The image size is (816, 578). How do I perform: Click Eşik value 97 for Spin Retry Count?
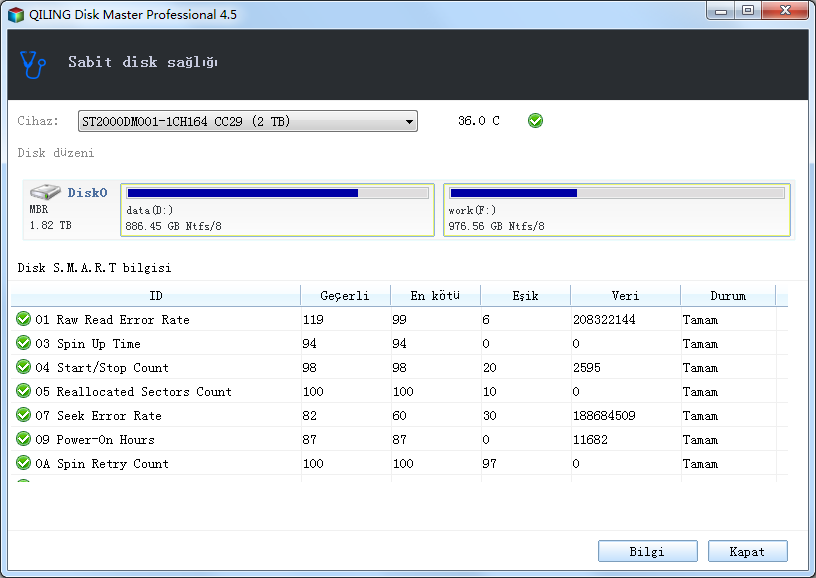coord(489,463)
